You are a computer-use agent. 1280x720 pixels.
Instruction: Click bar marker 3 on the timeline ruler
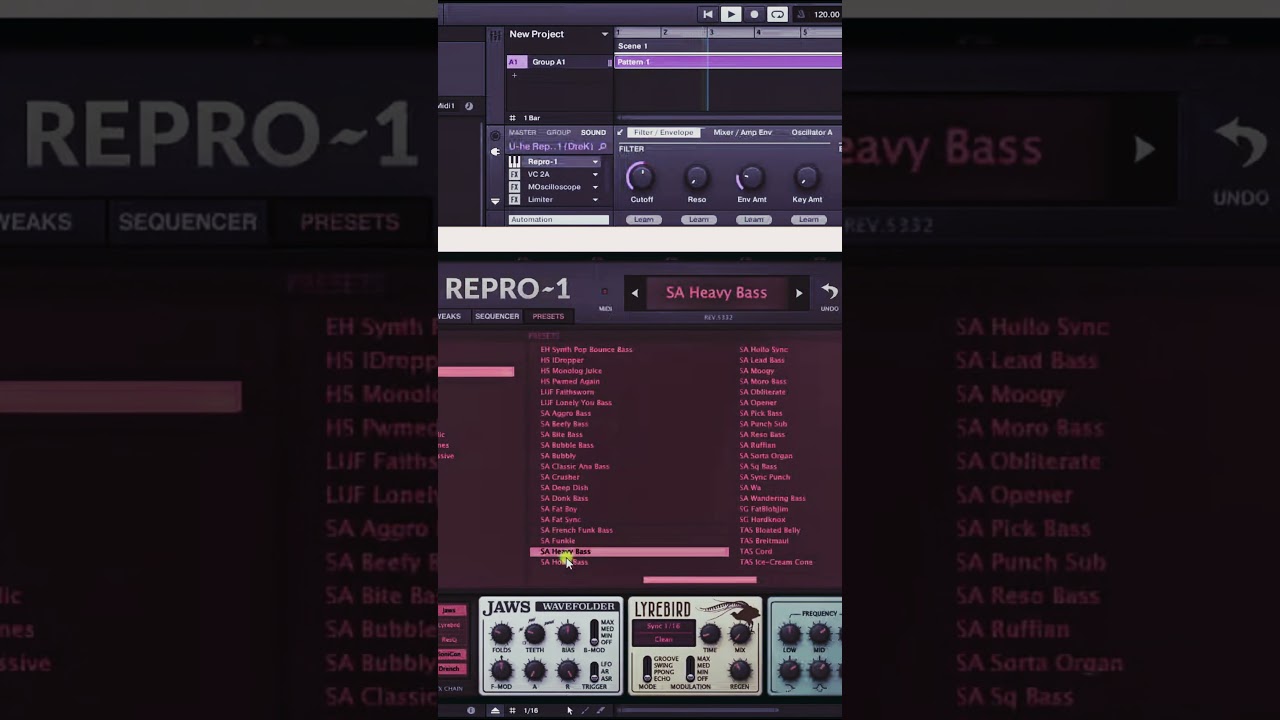pyautogui.click(x=712, y=33)
